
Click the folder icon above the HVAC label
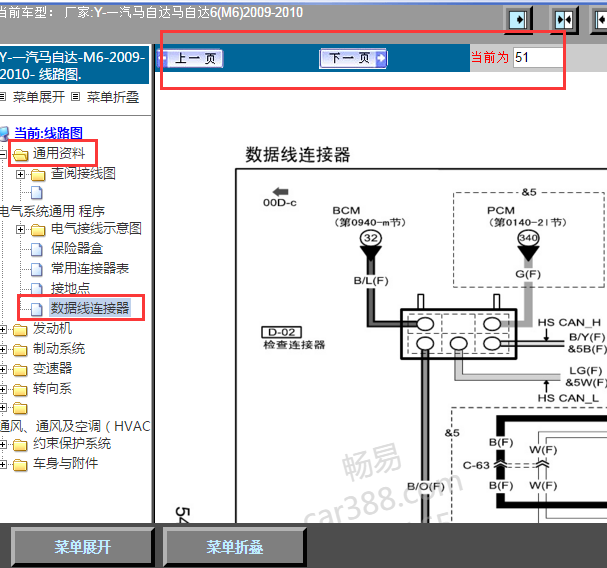[20, 408]
